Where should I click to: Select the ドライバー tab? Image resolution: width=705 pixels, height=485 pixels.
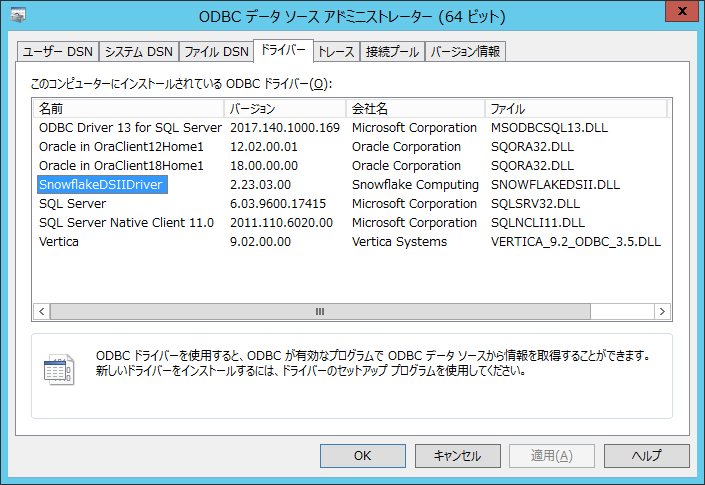(283, 50)
